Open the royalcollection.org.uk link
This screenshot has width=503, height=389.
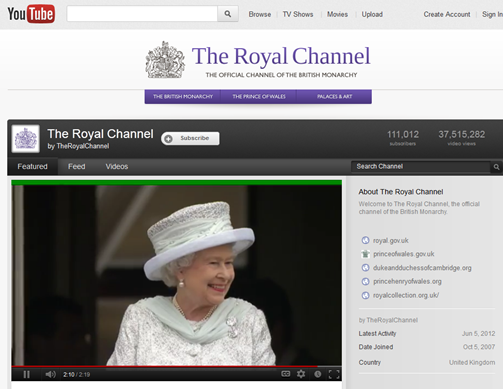pyautogui.click(x=406, y=295)
